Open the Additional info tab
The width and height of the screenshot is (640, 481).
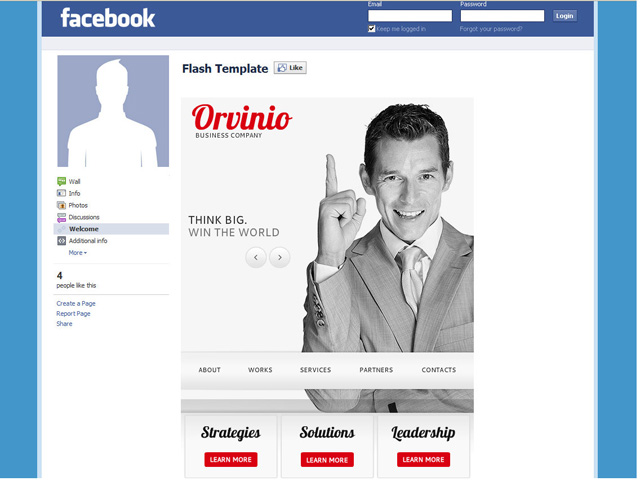click(x=88, y=241)
